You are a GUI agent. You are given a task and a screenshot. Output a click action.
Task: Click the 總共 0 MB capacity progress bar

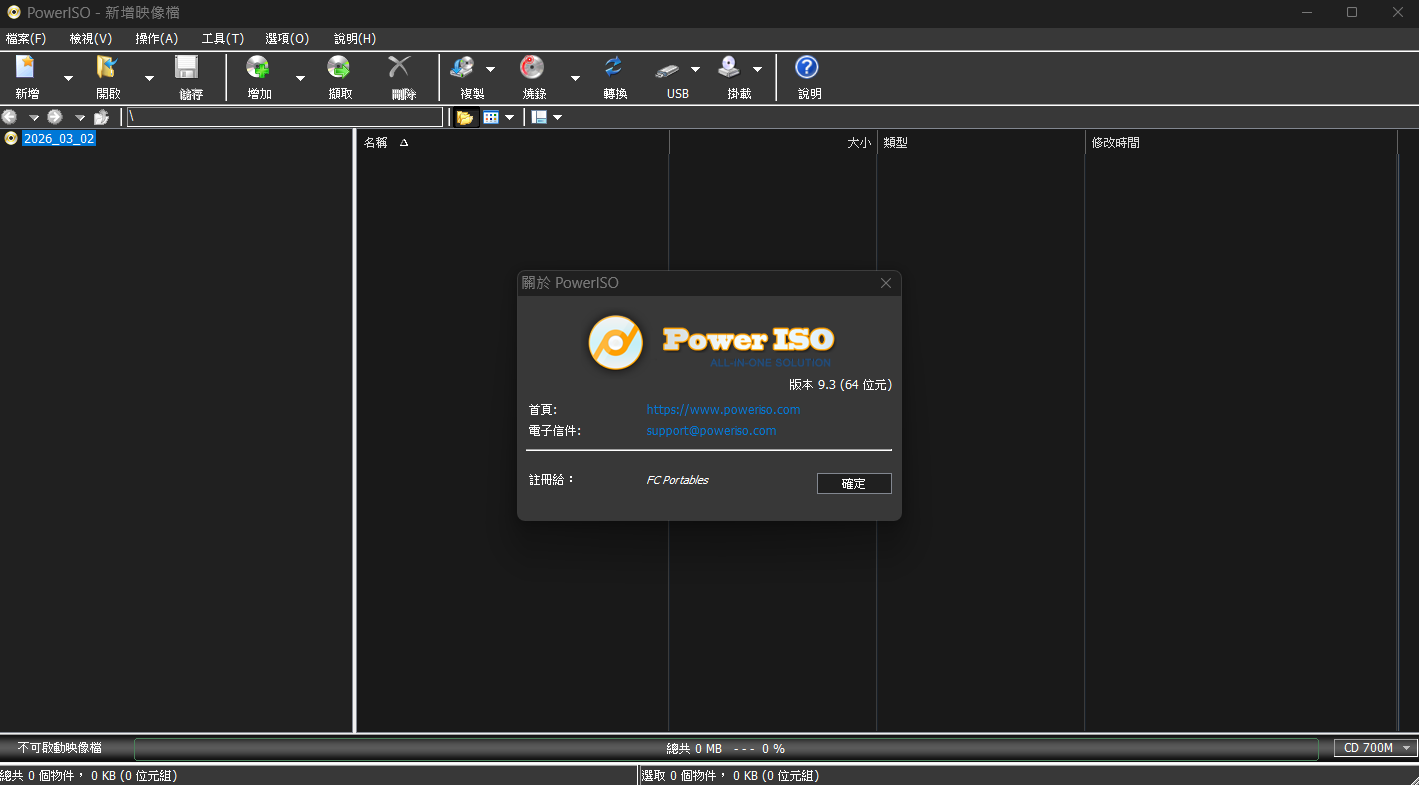[x=726, y=748]
